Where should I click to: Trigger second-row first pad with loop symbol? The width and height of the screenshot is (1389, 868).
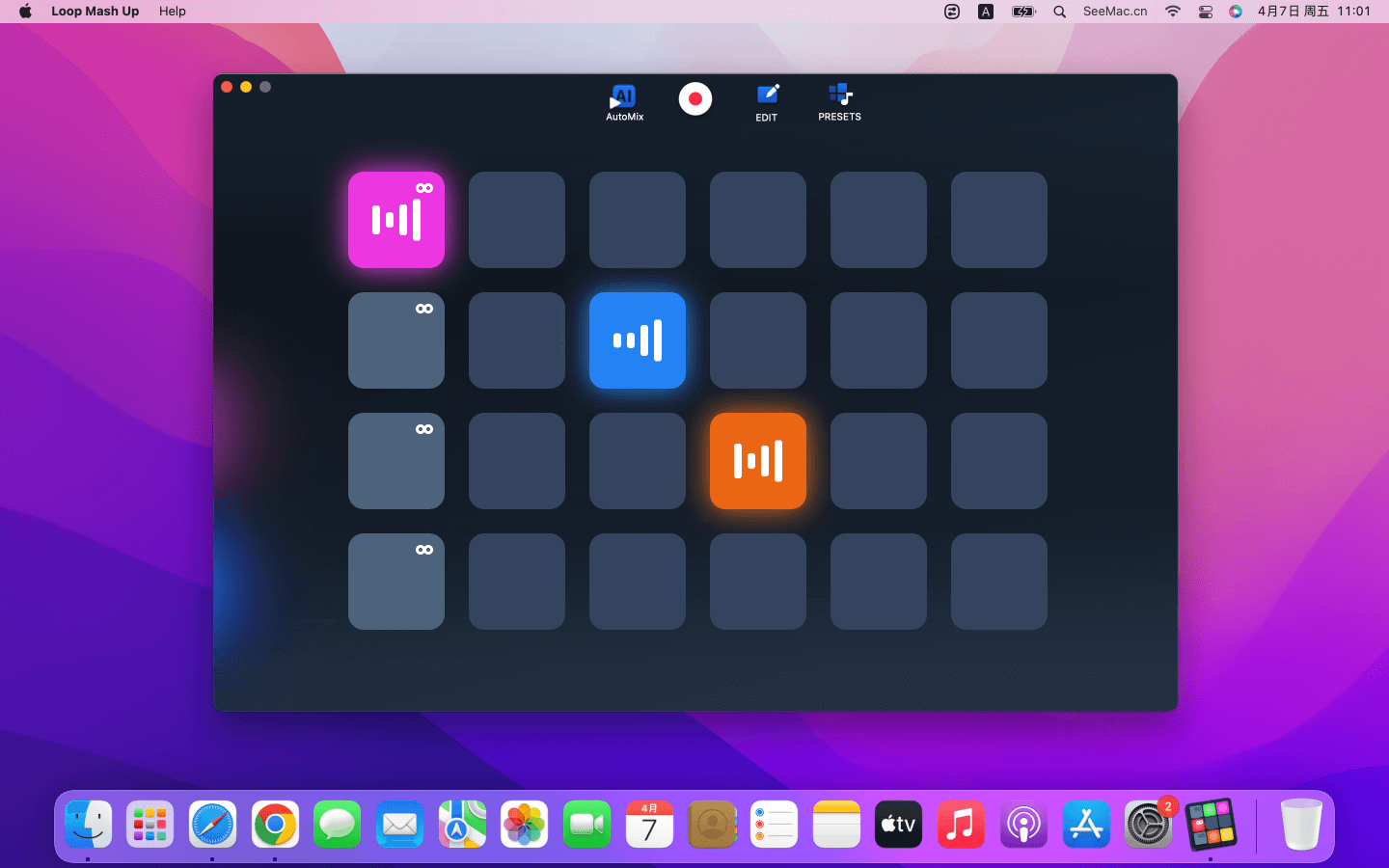point(395,340)
